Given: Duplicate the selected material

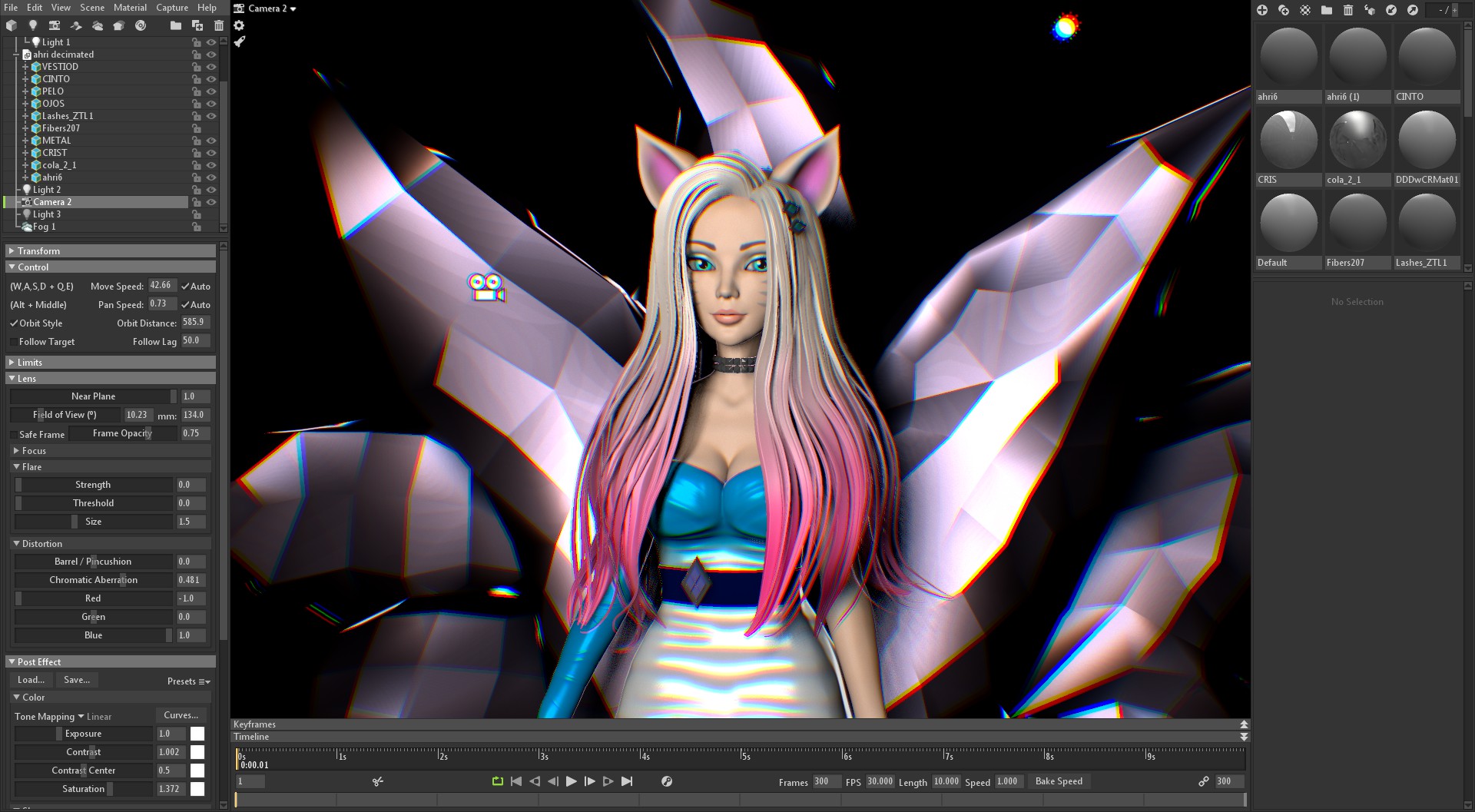Looking at the screenshot, I should coord(1284,10).
